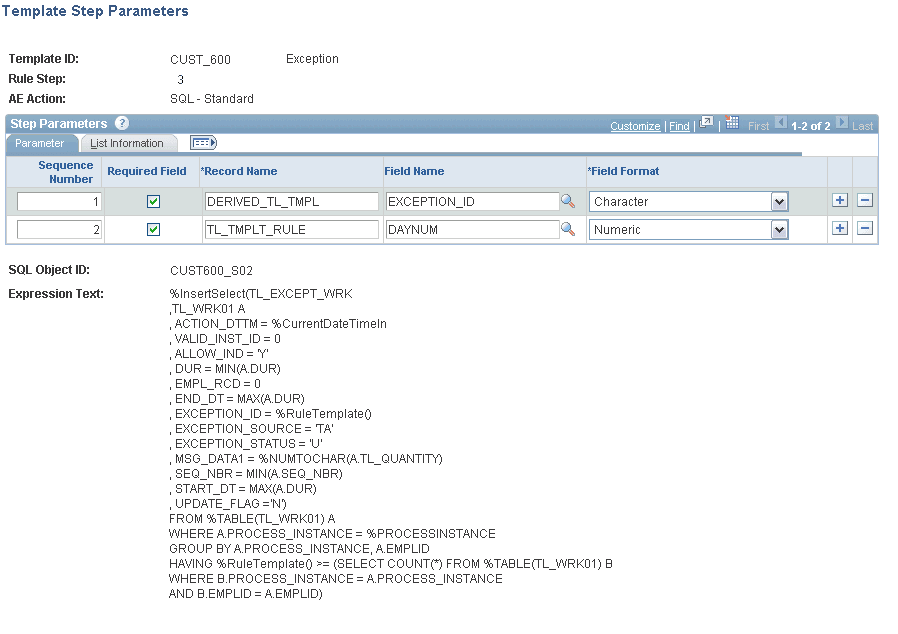
Task: Click the view all popup window icon
Action: pos(707,122)
